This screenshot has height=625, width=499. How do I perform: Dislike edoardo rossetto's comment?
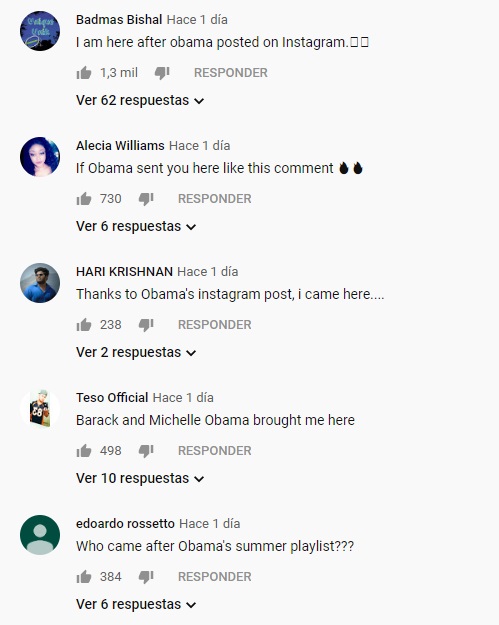(x=146, y=577)
